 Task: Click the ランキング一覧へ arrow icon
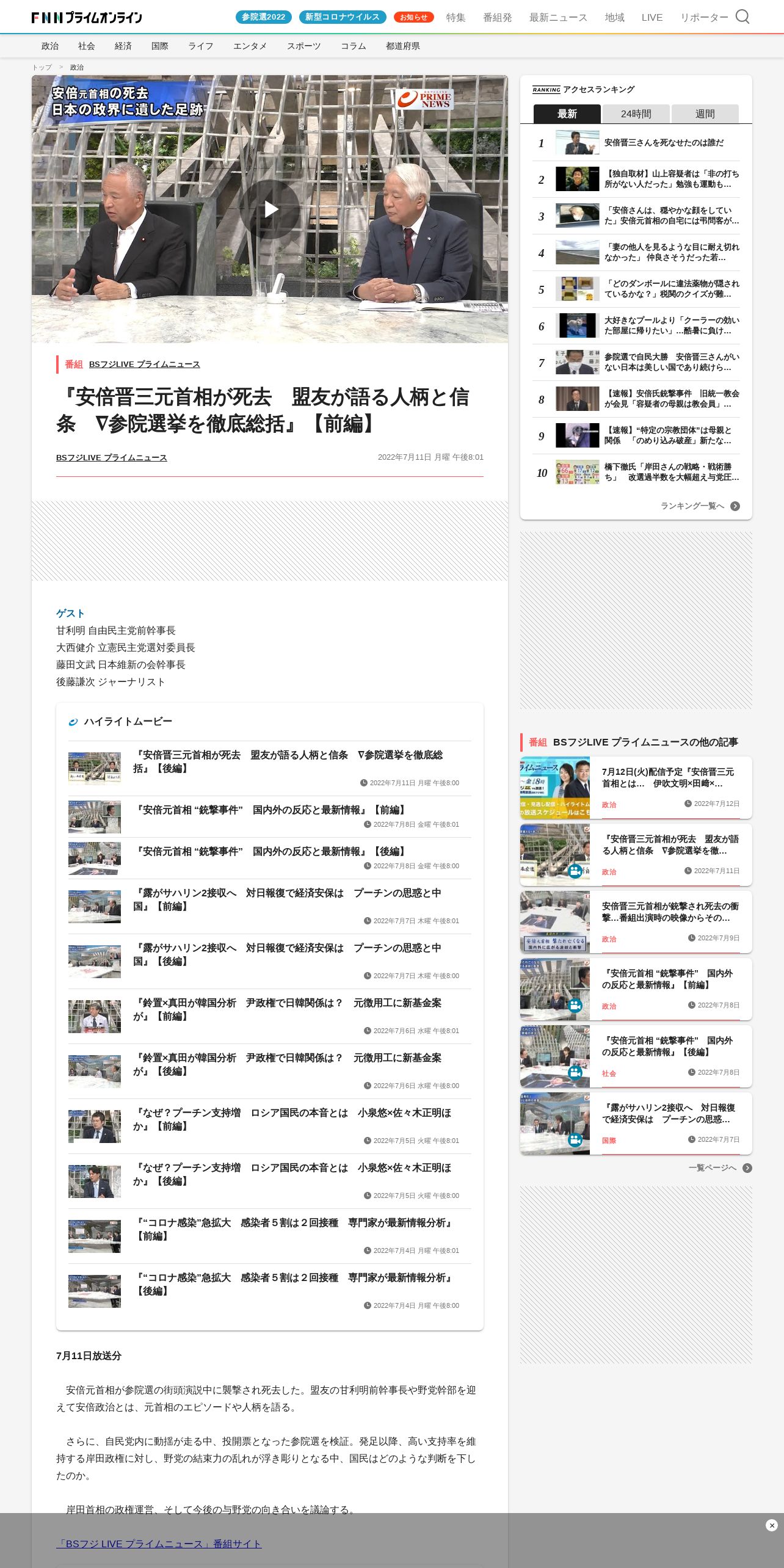735,506
